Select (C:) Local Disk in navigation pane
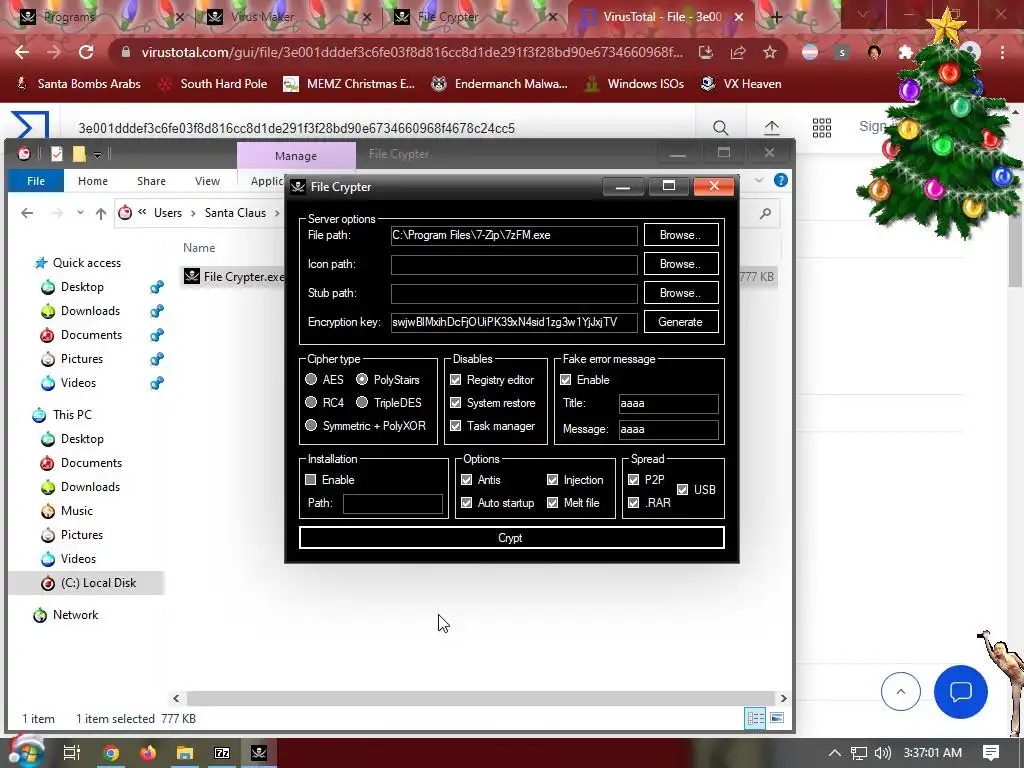1024x768 pixels. click(86, 583)
